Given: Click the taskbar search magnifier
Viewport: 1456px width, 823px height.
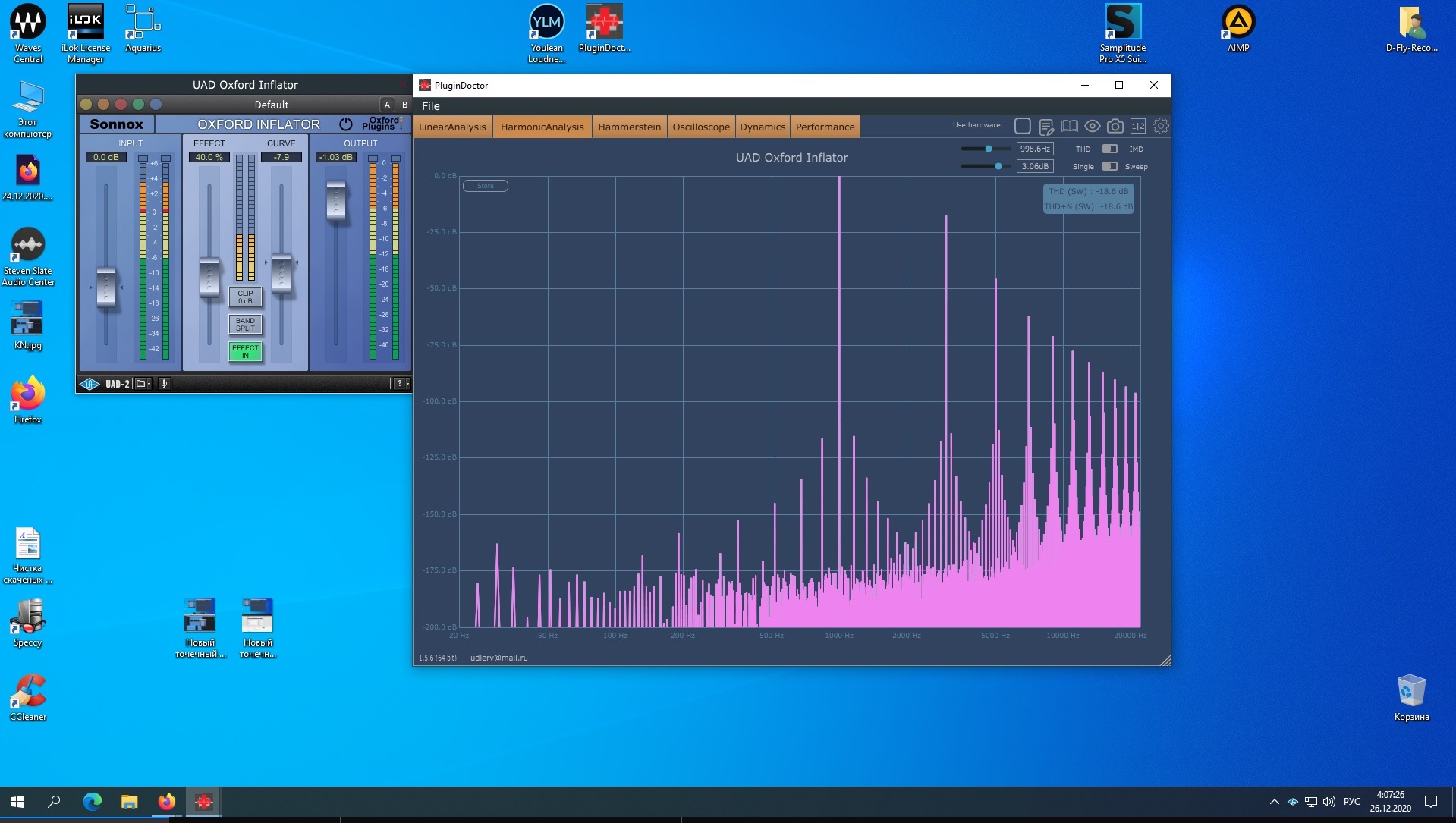Looking at the screenshot, I should point(54,802).
